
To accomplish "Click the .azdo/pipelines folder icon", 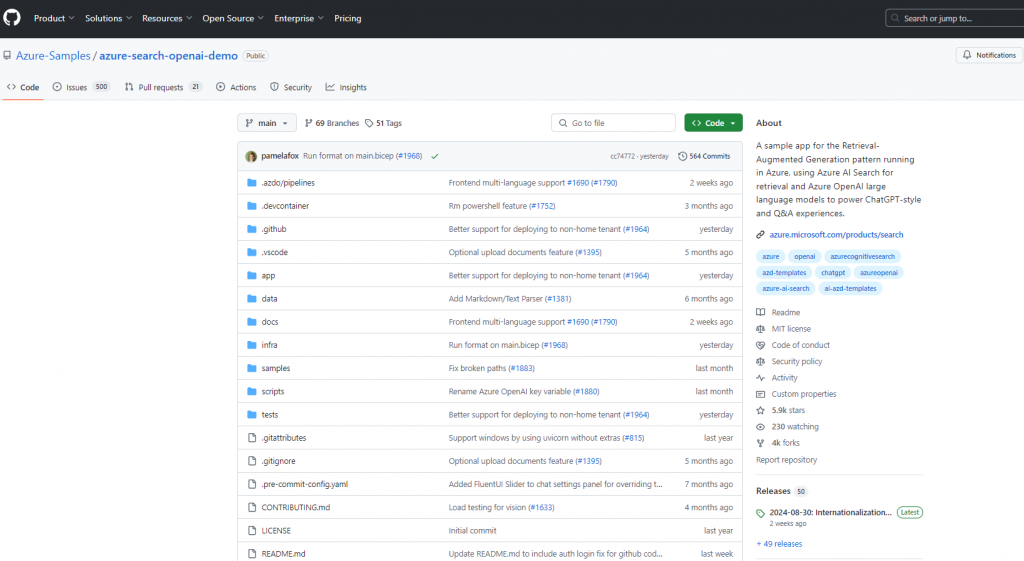I will click(252, 183).
